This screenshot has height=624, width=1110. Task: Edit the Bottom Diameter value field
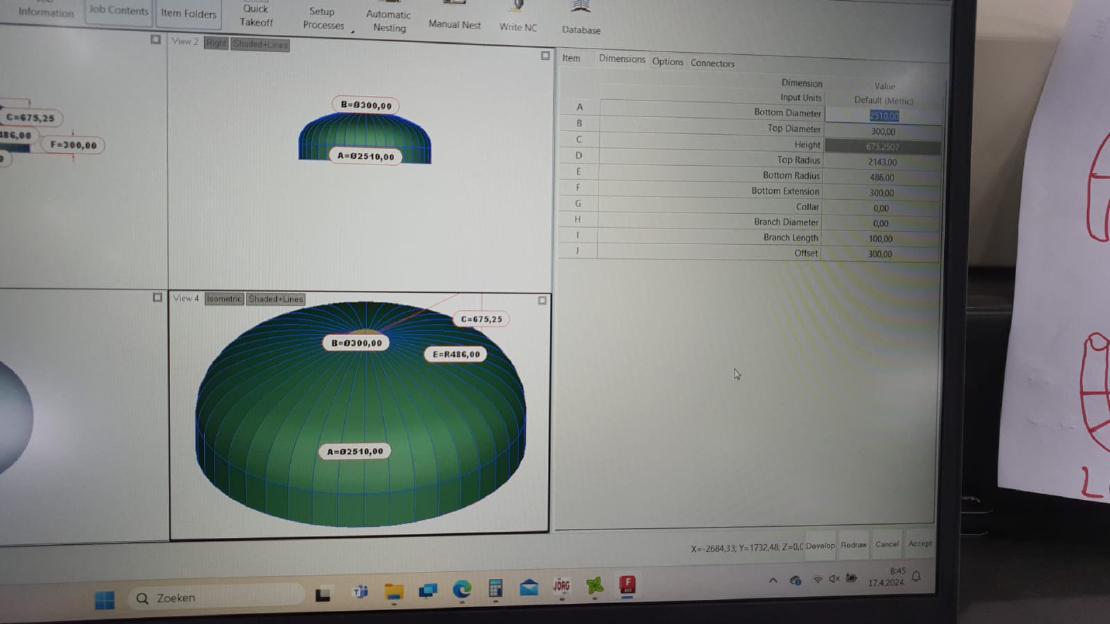(883, 115)
